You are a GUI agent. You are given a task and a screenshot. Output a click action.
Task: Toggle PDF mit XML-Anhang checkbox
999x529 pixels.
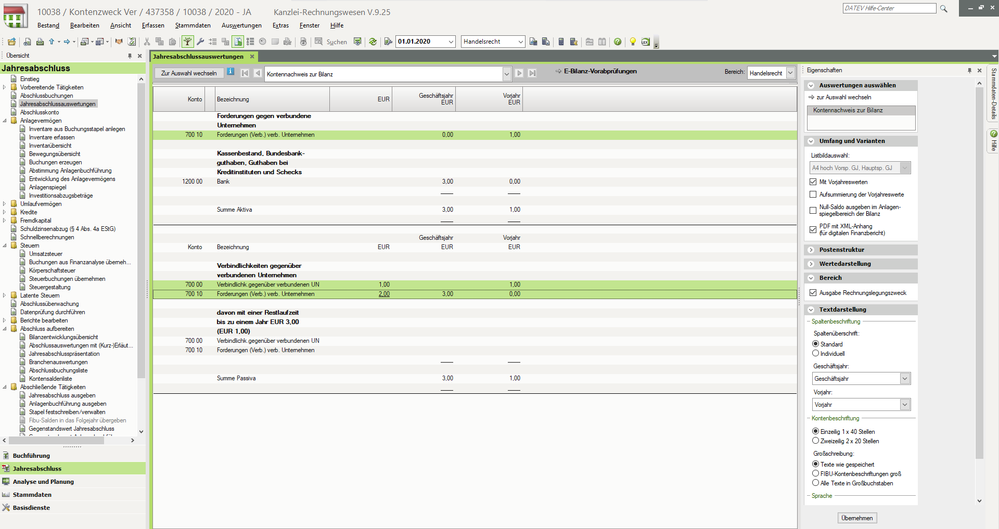[813, 229]
